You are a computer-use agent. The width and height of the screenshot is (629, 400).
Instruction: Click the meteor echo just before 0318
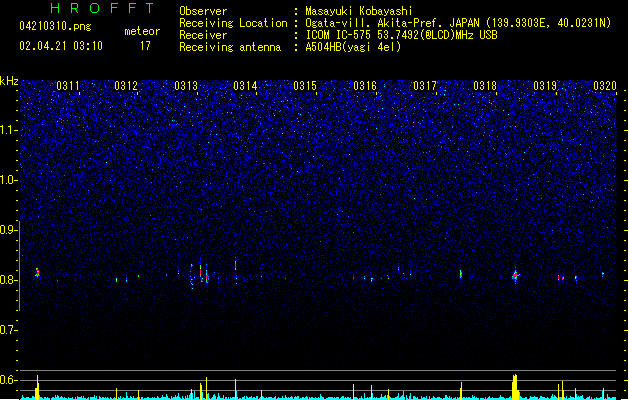[461, 274]
